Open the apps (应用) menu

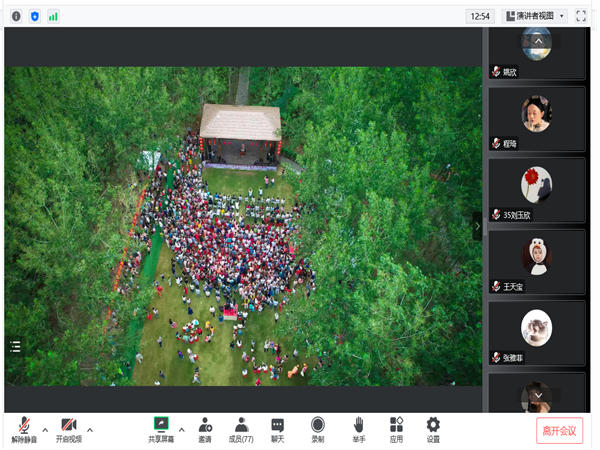pyautogui.click(x=396, y=429)
